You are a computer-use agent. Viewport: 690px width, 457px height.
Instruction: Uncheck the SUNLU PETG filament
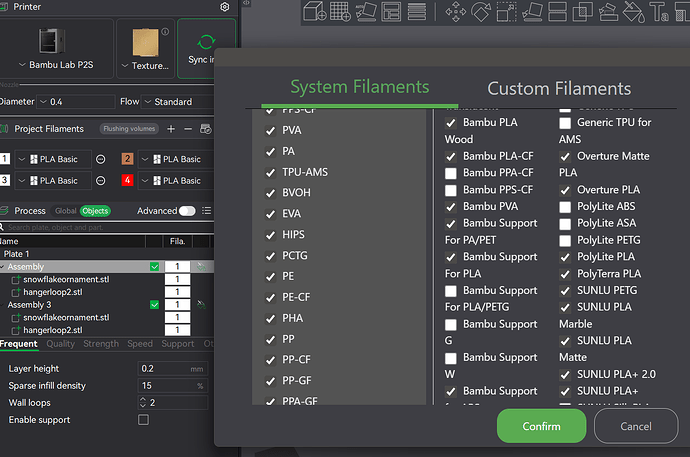(x=565, y=291)
